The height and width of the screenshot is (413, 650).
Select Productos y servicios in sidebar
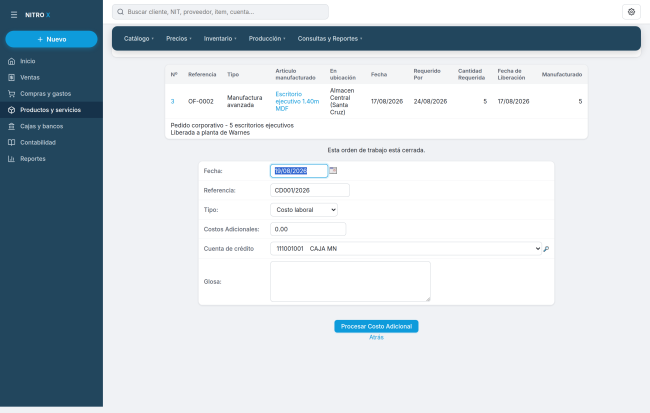click(x=51, y=110)
